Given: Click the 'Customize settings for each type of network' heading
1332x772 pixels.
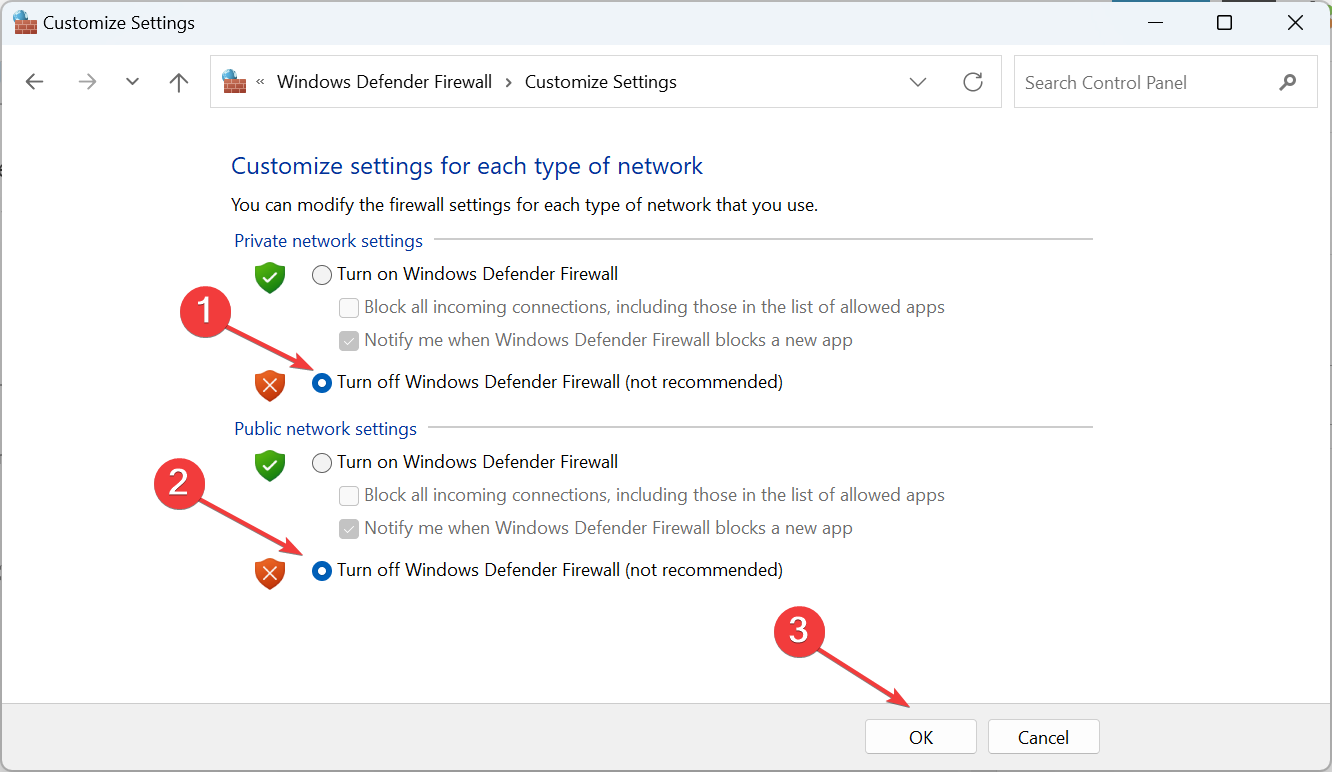Looking at the screenshot, I should tap(467, 166).
